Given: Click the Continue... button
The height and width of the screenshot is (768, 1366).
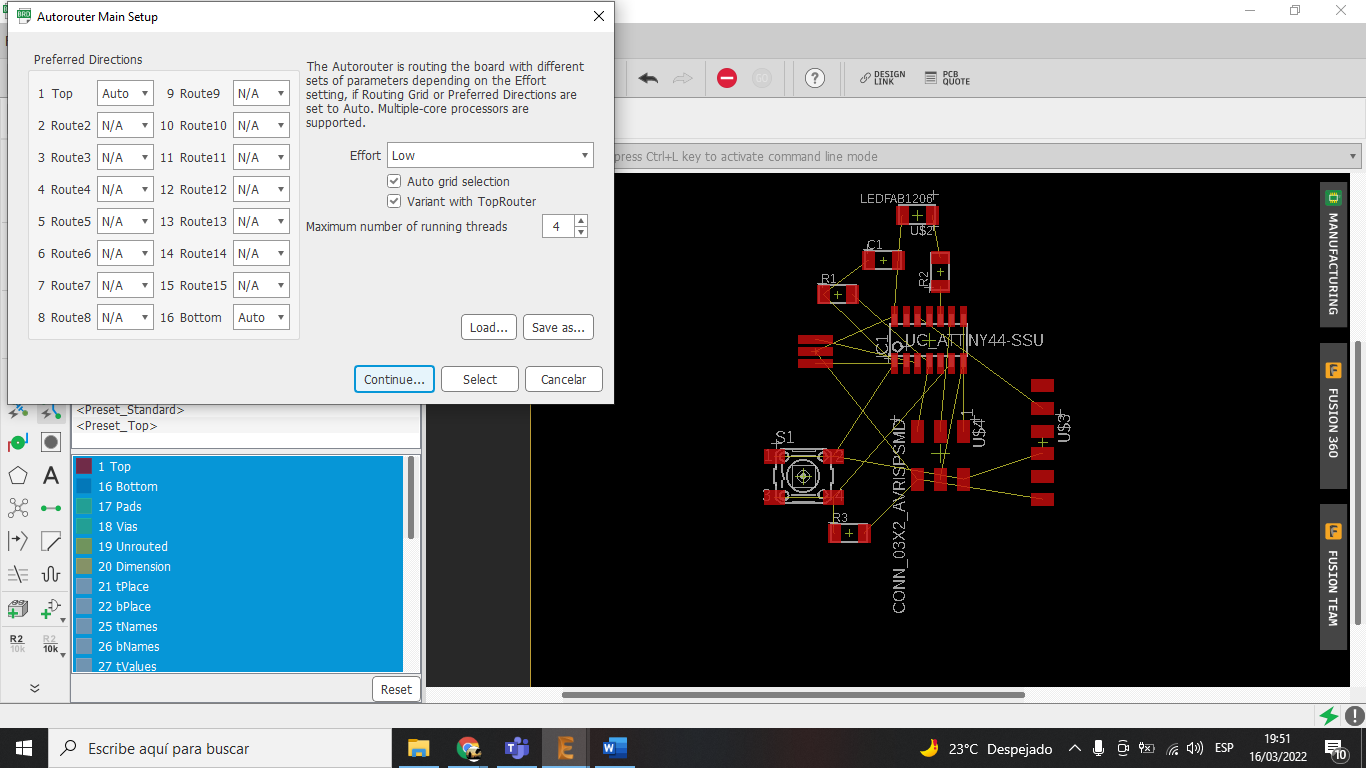Looking at the screenshot, I should click(x=394, y=379).
